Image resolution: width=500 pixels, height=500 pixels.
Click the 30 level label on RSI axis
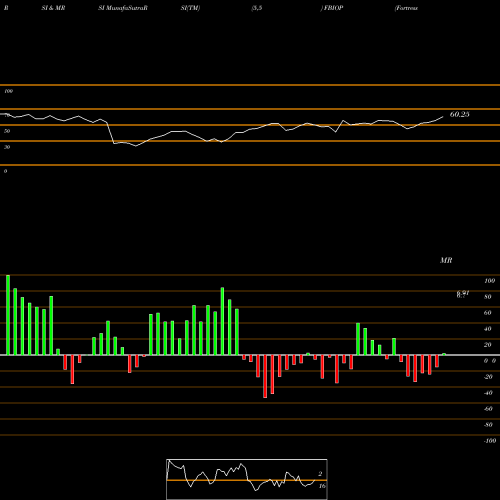[7, 147]
